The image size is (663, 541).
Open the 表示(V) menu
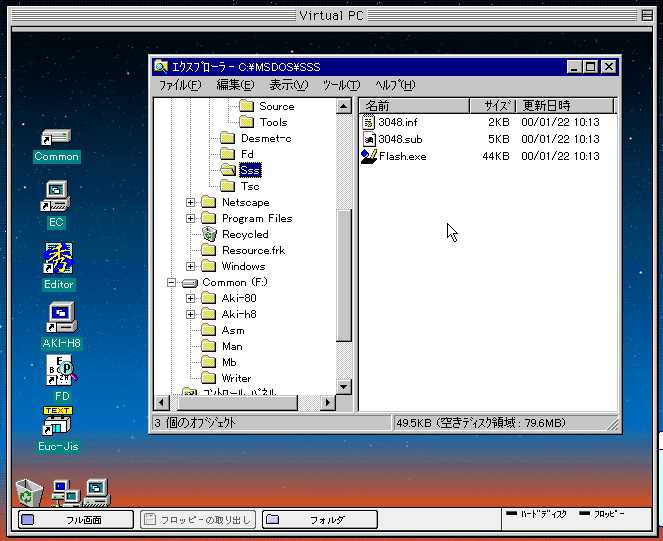(289, 85)
